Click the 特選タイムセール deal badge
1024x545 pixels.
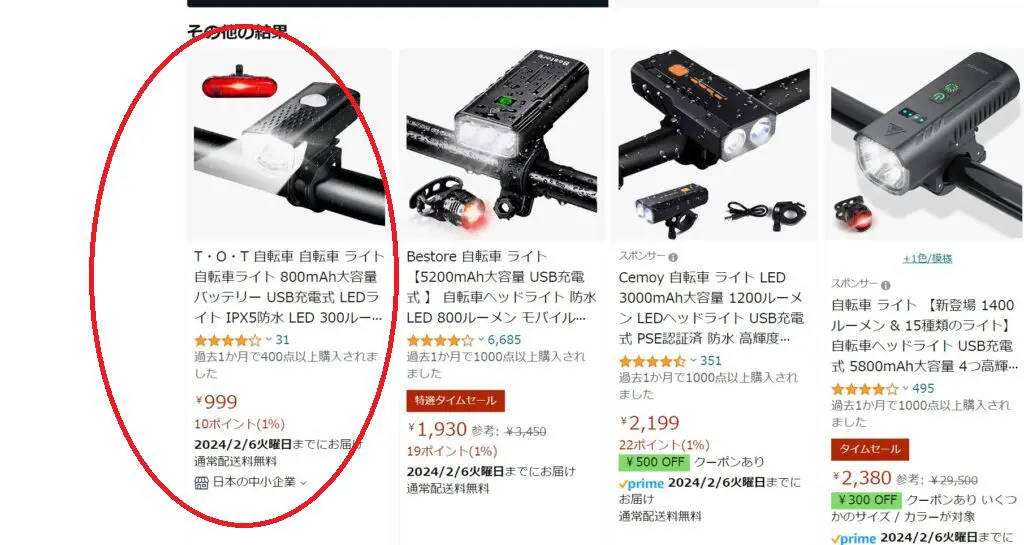pos(455,400)
